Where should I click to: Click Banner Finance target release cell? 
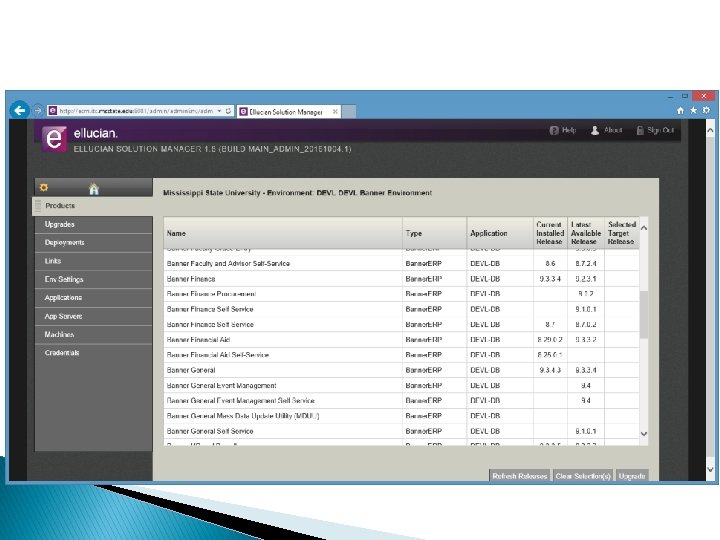(x=622, y=279)
